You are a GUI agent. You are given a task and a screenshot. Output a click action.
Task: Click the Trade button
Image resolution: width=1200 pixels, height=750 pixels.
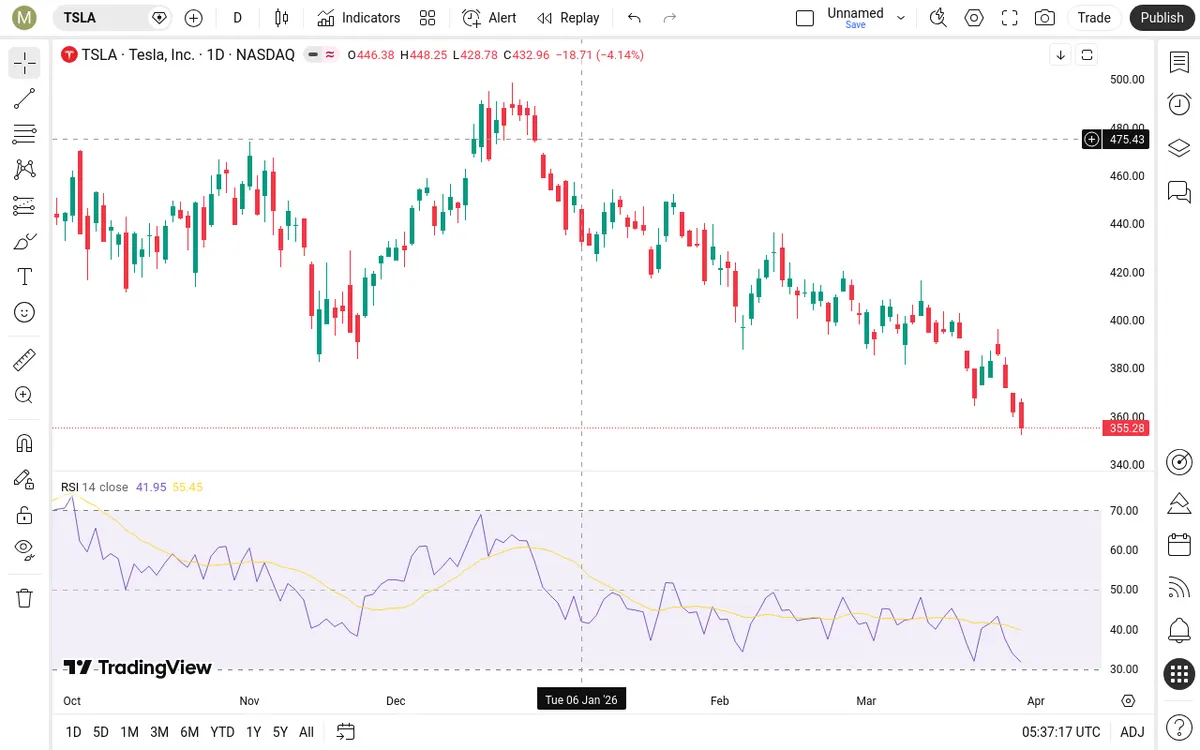click(1094, 18)
